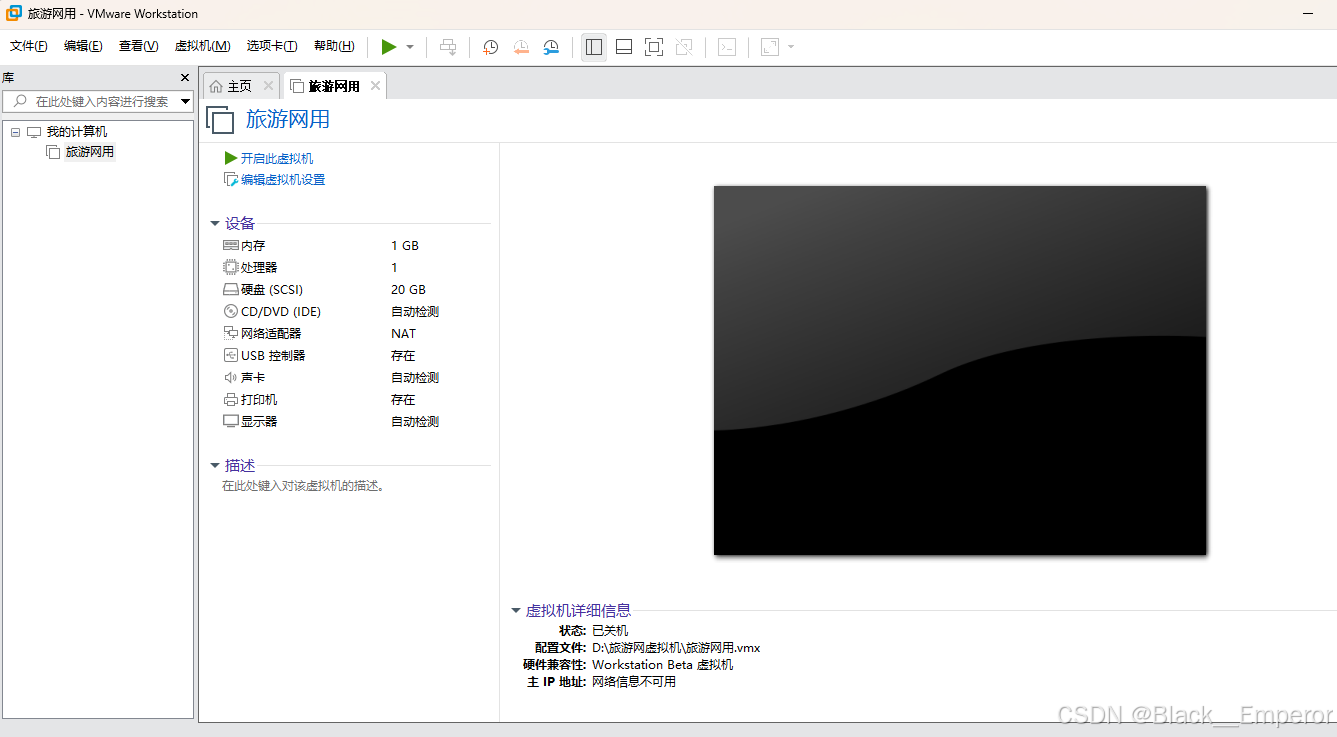Collapse the 设备 section
The width and height of the screenshot is (1337, 737).
point(215,224)
